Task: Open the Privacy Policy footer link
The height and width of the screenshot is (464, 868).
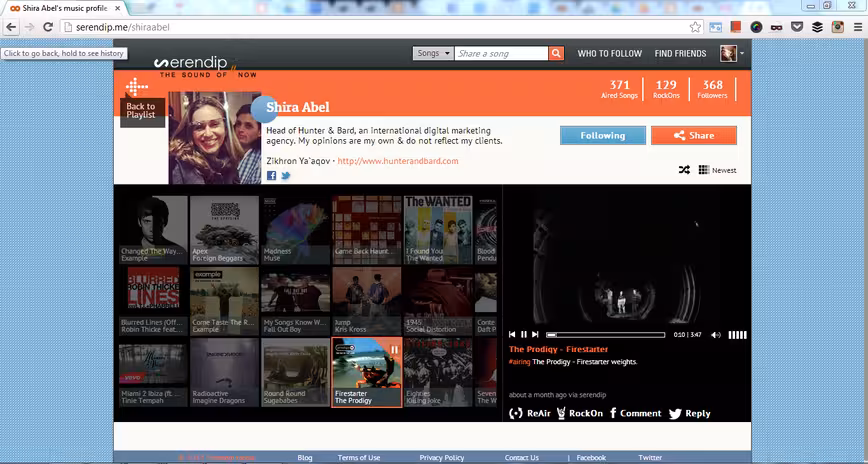Action: click(442, 457)
